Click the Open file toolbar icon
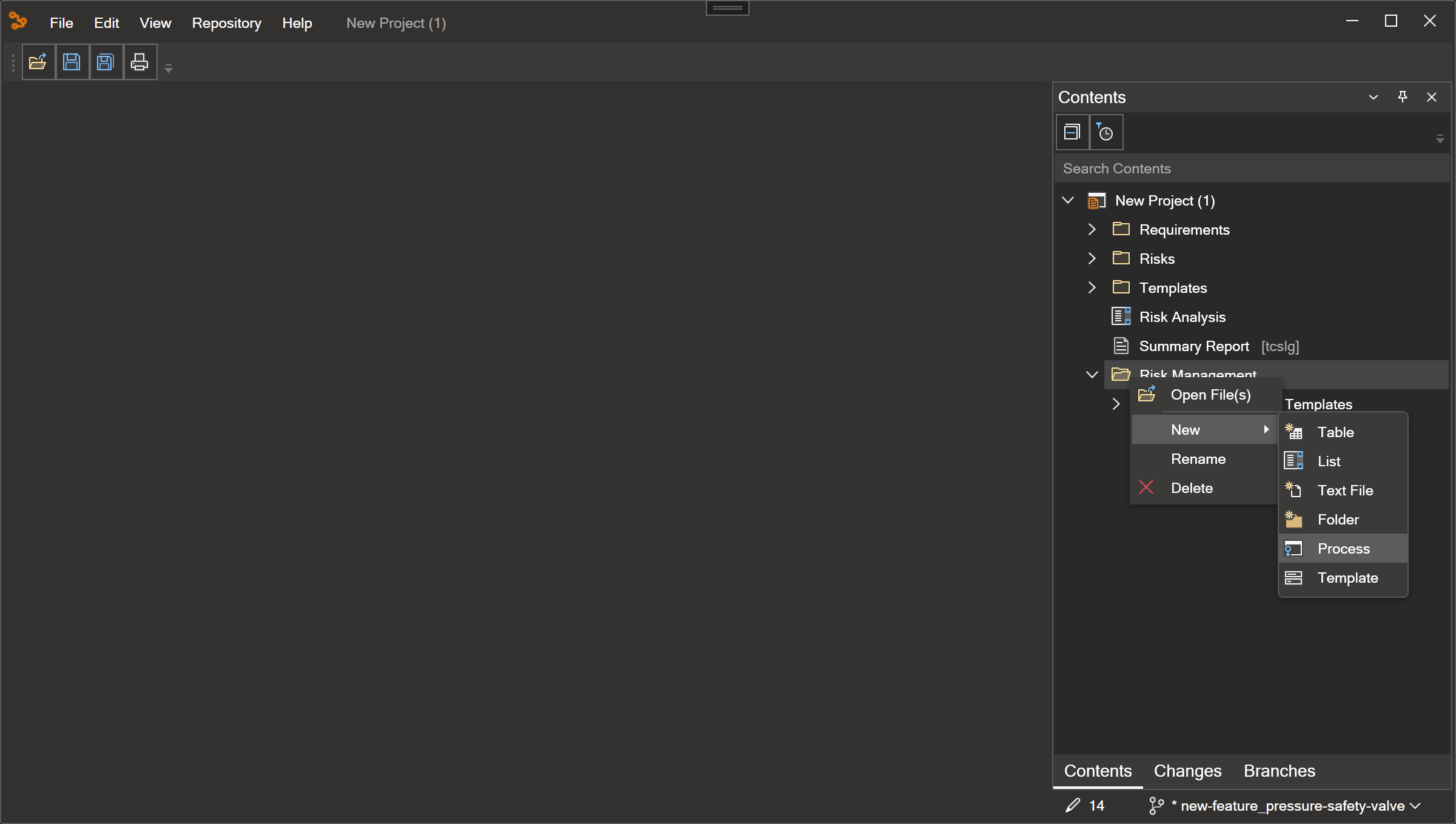Screen dimensions: 1456x824 pos(38,62)
